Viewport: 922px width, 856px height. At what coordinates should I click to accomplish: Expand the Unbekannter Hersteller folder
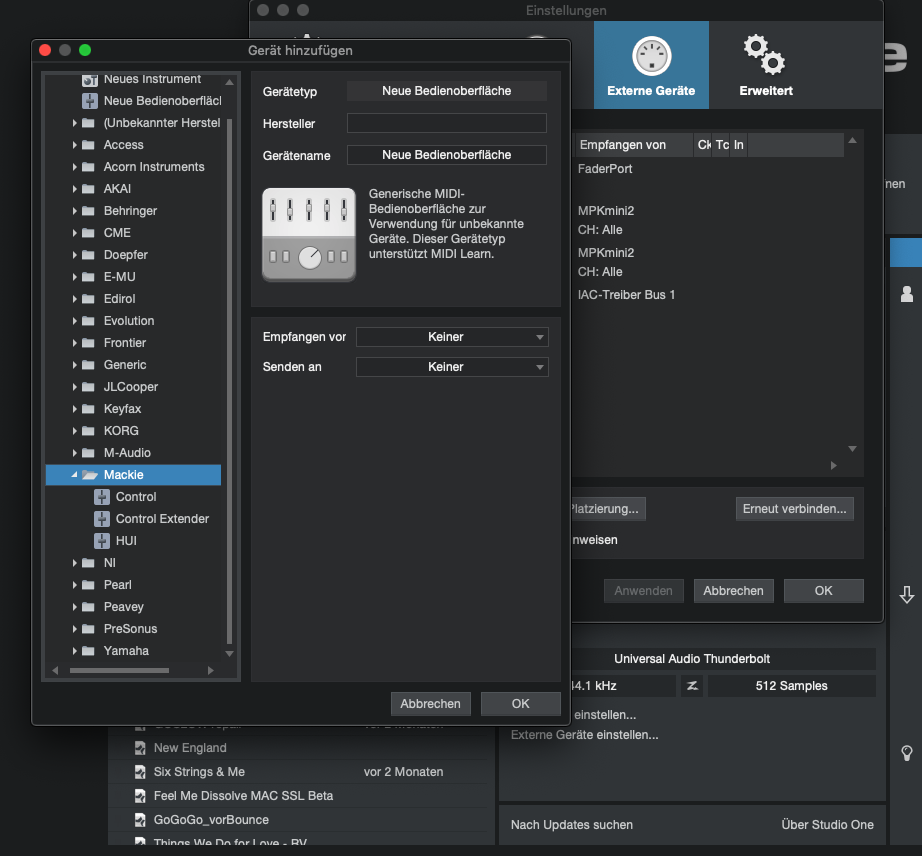point(74,123)
